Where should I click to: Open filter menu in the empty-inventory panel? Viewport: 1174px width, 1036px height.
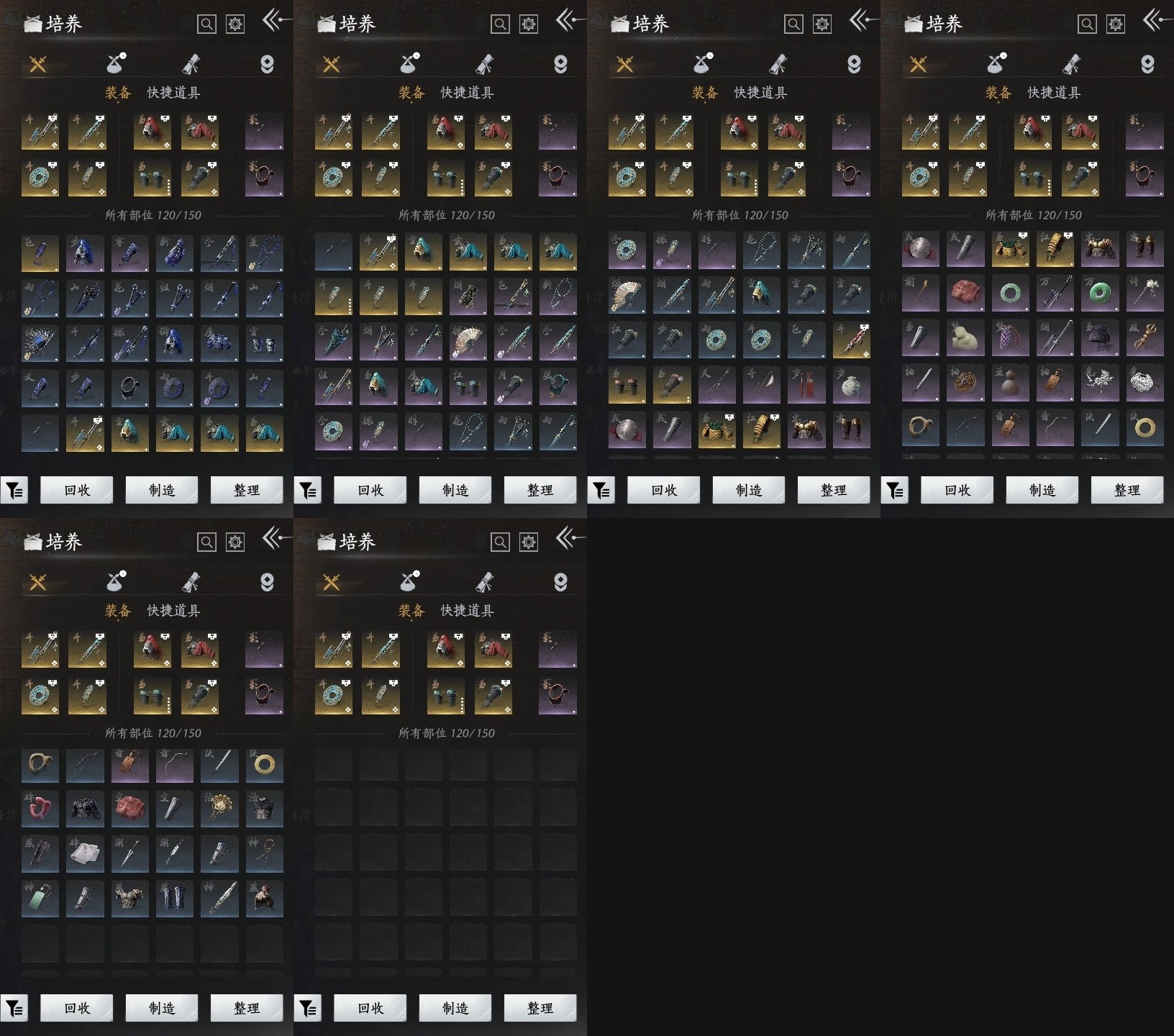(x=308, y=1009)
